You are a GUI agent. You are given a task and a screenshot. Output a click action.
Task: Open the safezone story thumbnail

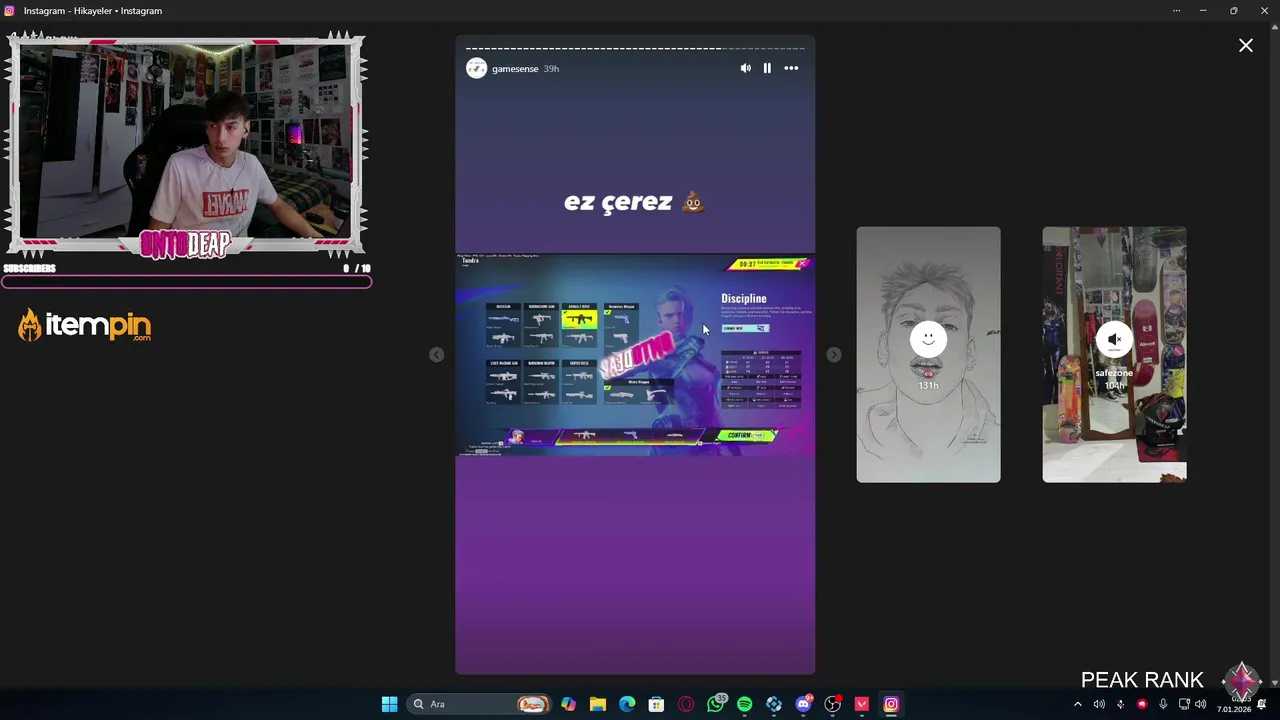pyautogui.click(x=1114, y=354)
